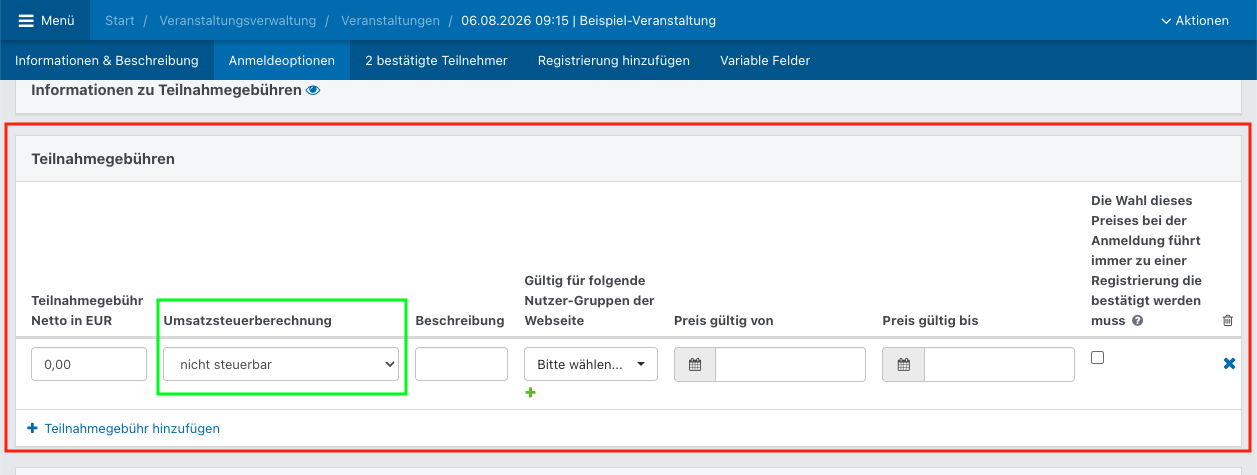Click calendar icon for Preis gültig von
Screen dimensions: 1257x475
click(x=695, y=364)
